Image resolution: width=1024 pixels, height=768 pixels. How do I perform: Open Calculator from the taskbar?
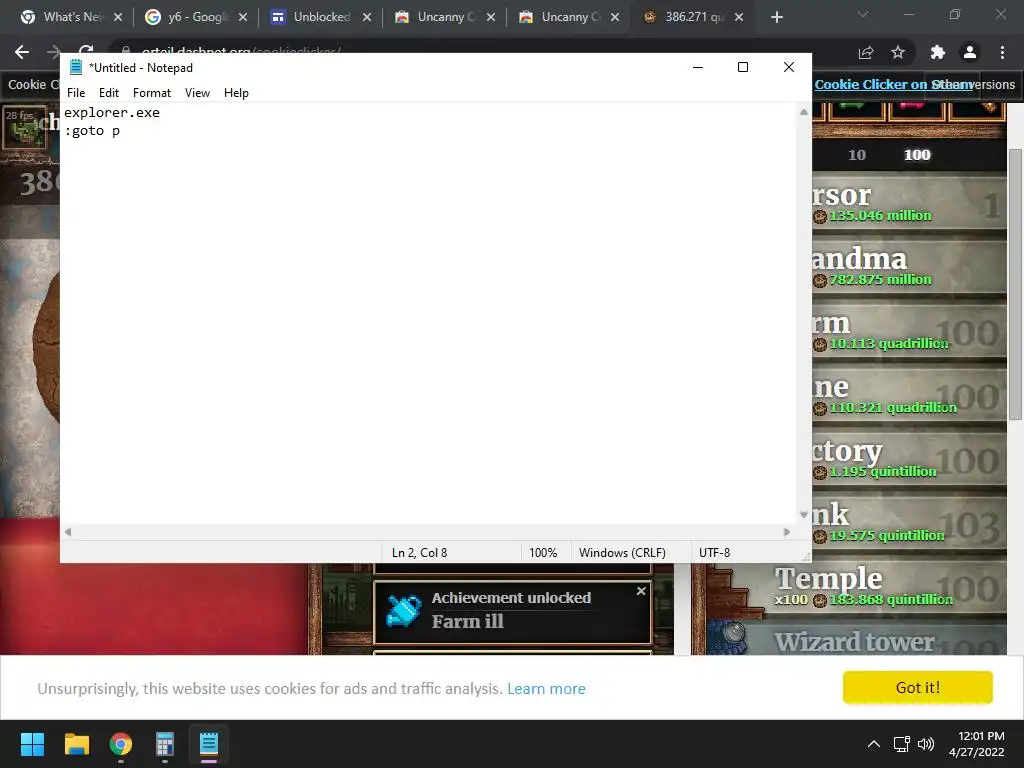pos(165,744)
